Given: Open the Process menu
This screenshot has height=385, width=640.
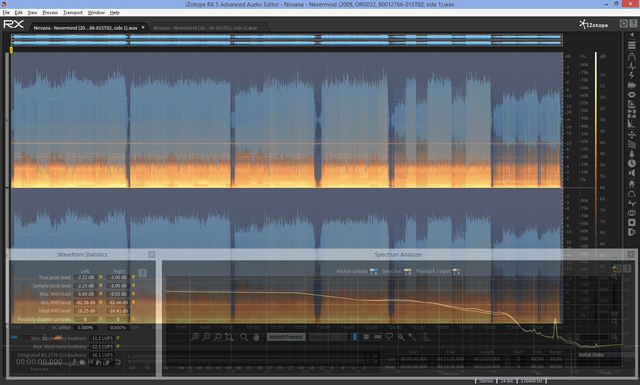Looking at the screenshot, I should coord(50,13).
